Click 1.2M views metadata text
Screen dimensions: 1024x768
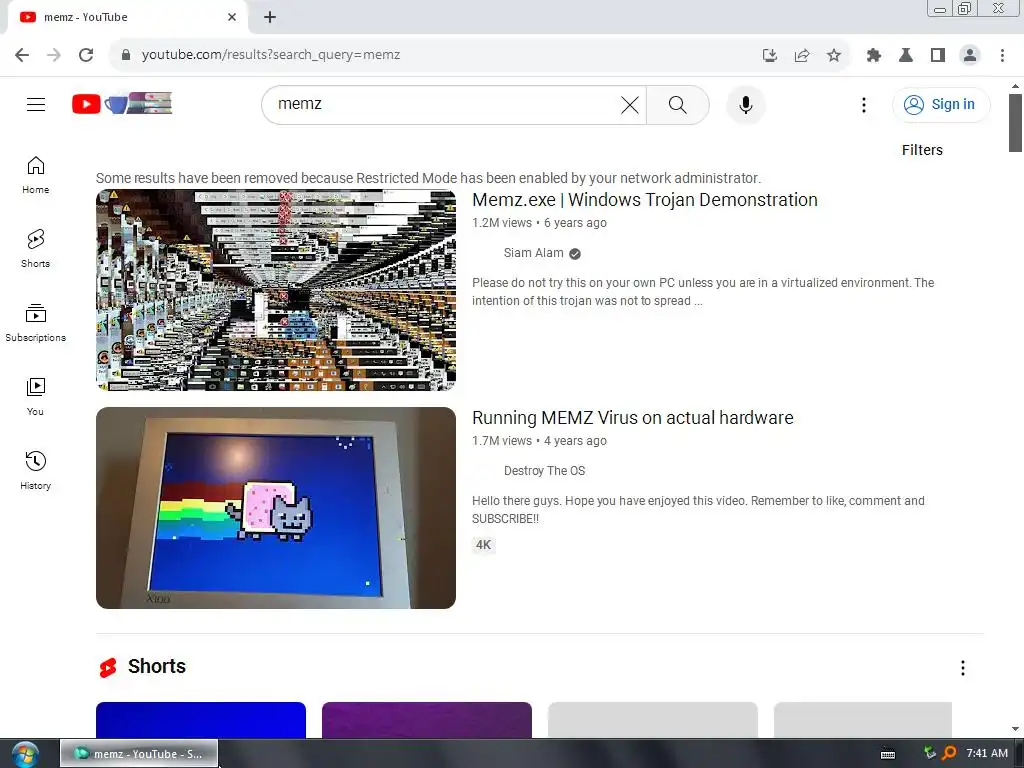(x=502, y=223)
